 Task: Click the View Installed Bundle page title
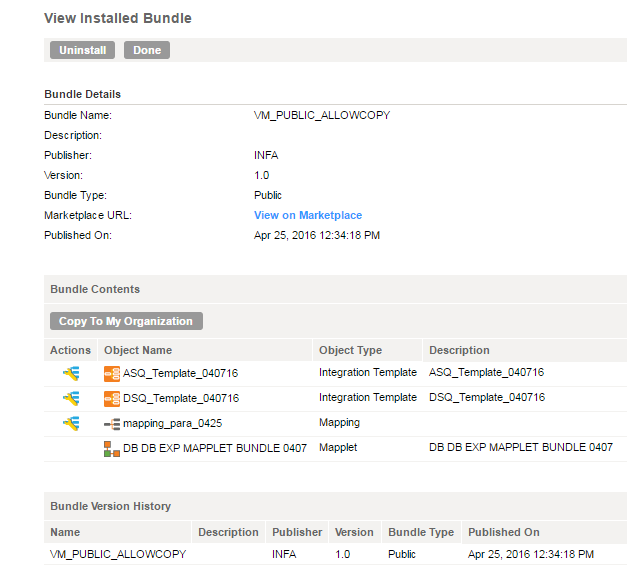(118, 18)
